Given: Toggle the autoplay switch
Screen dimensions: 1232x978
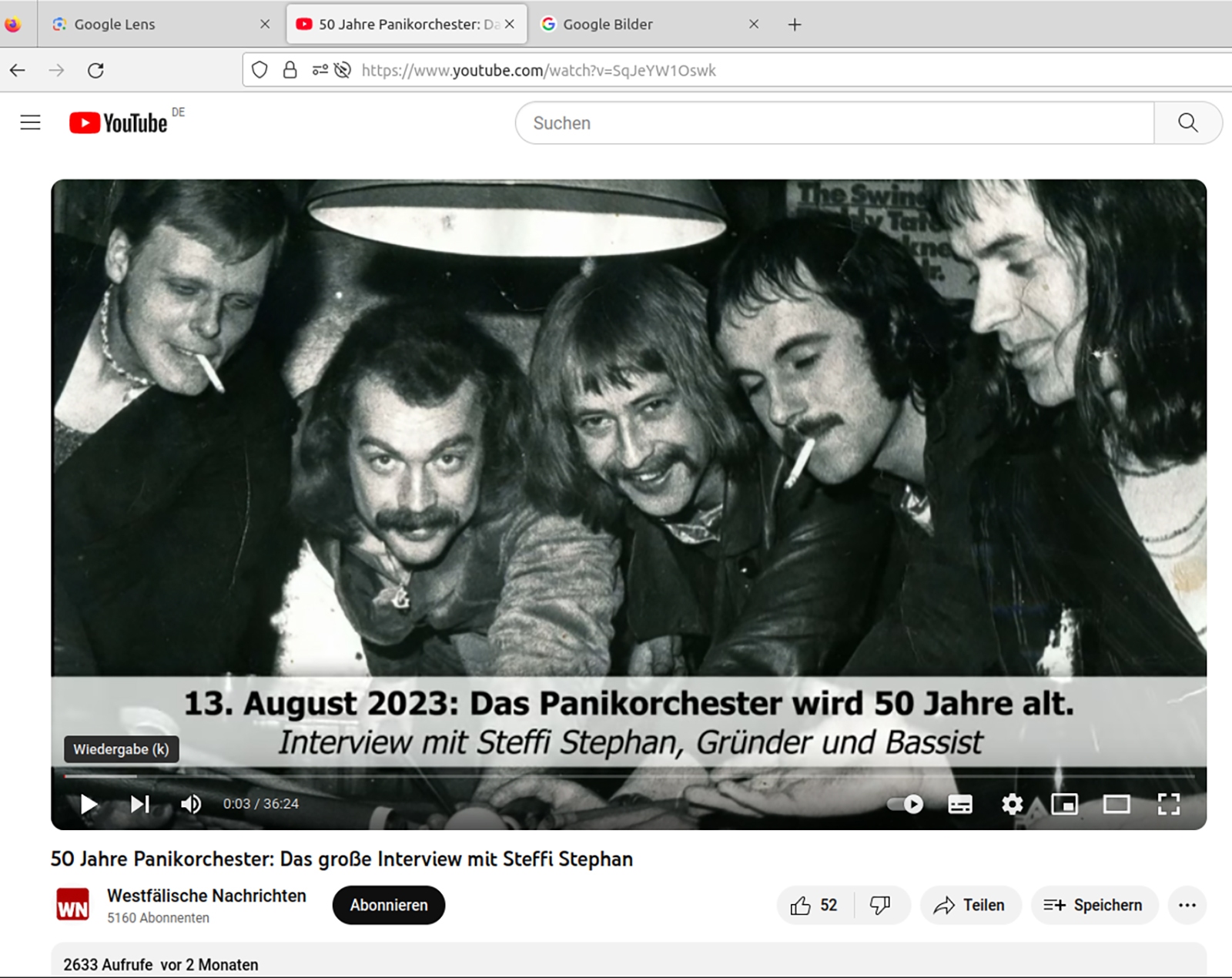Looking at the screenshot, I should point(905,804).
